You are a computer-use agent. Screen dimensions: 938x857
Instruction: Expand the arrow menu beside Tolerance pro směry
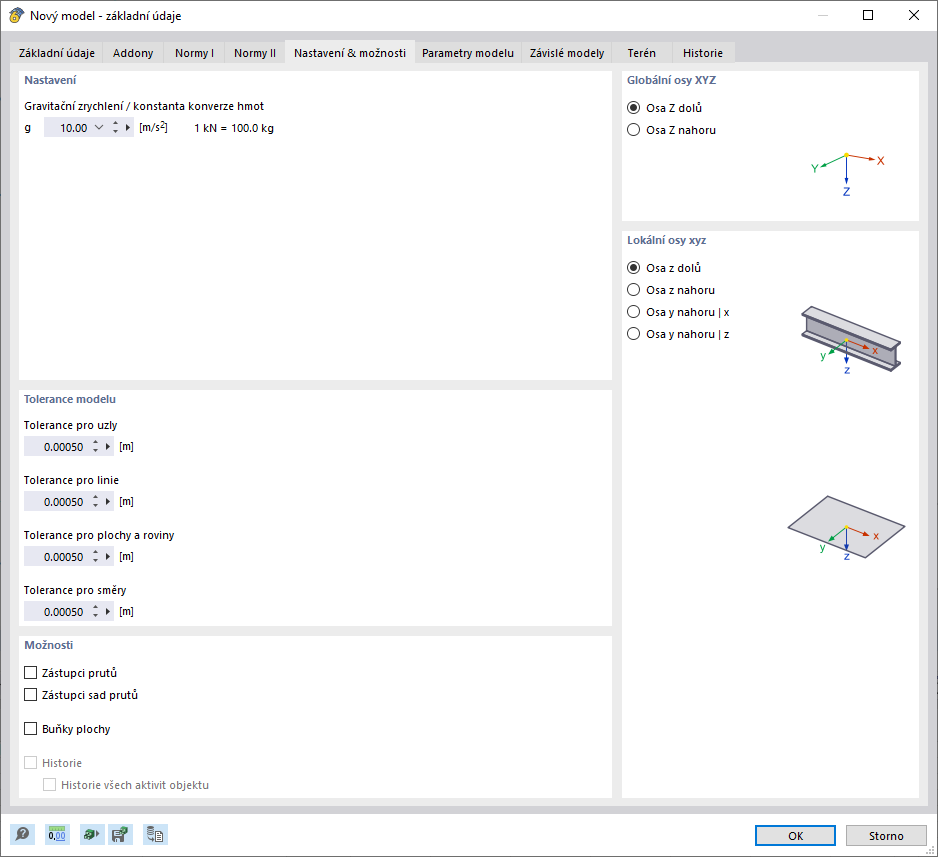tap(108, 612)
